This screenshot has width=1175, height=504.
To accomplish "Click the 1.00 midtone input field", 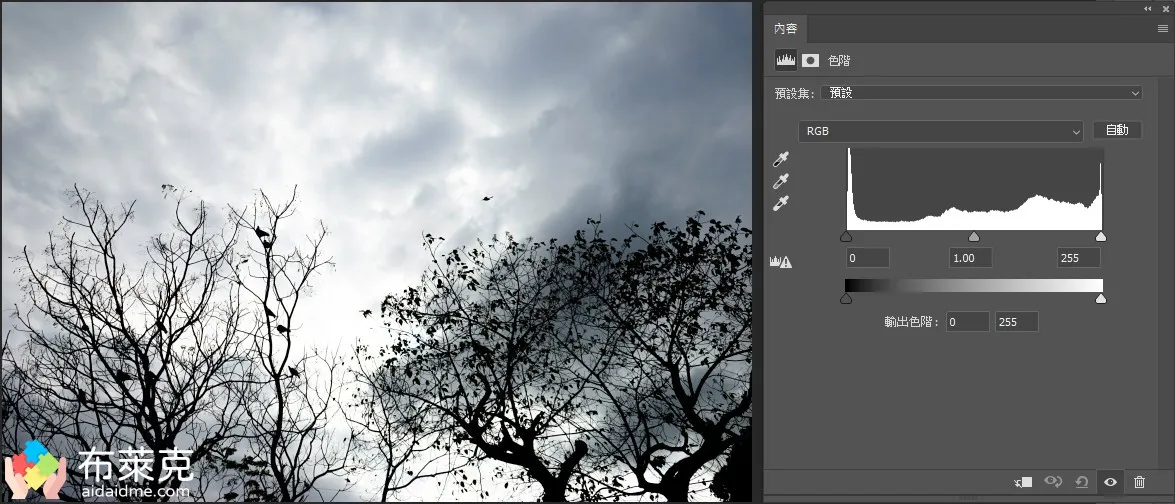I will pos(969,258).
